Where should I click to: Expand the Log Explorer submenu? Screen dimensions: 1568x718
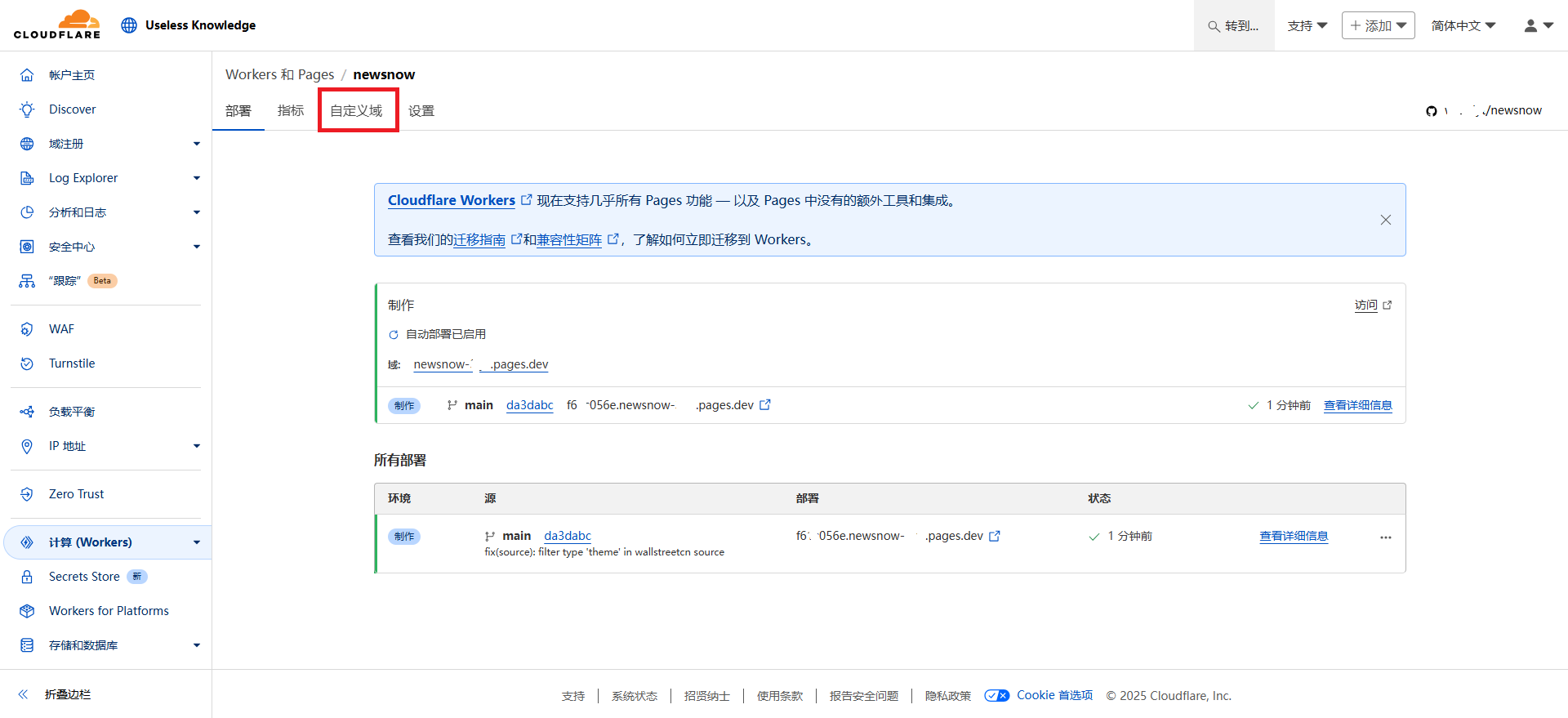[196, 178]
